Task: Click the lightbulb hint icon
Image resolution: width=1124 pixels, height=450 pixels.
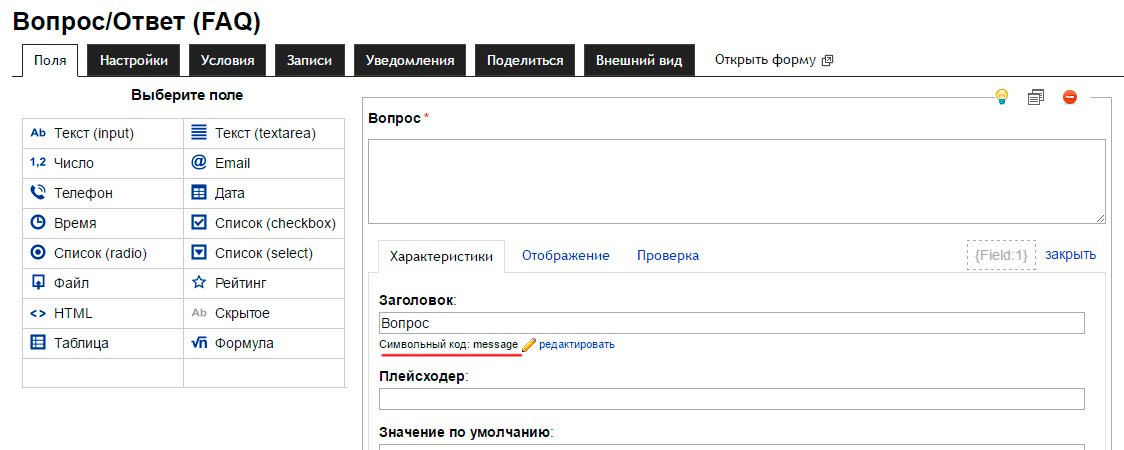Action: pyautogui.click(x=1001, y=97)
